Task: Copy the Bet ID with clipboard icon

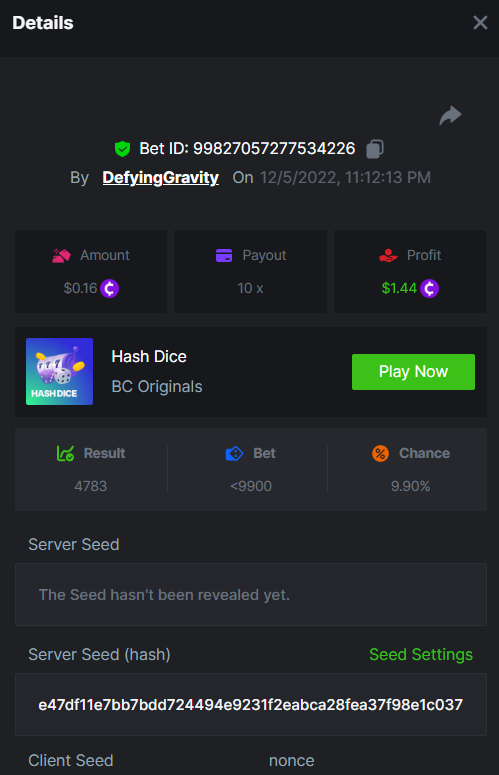Action: (374, 149)
